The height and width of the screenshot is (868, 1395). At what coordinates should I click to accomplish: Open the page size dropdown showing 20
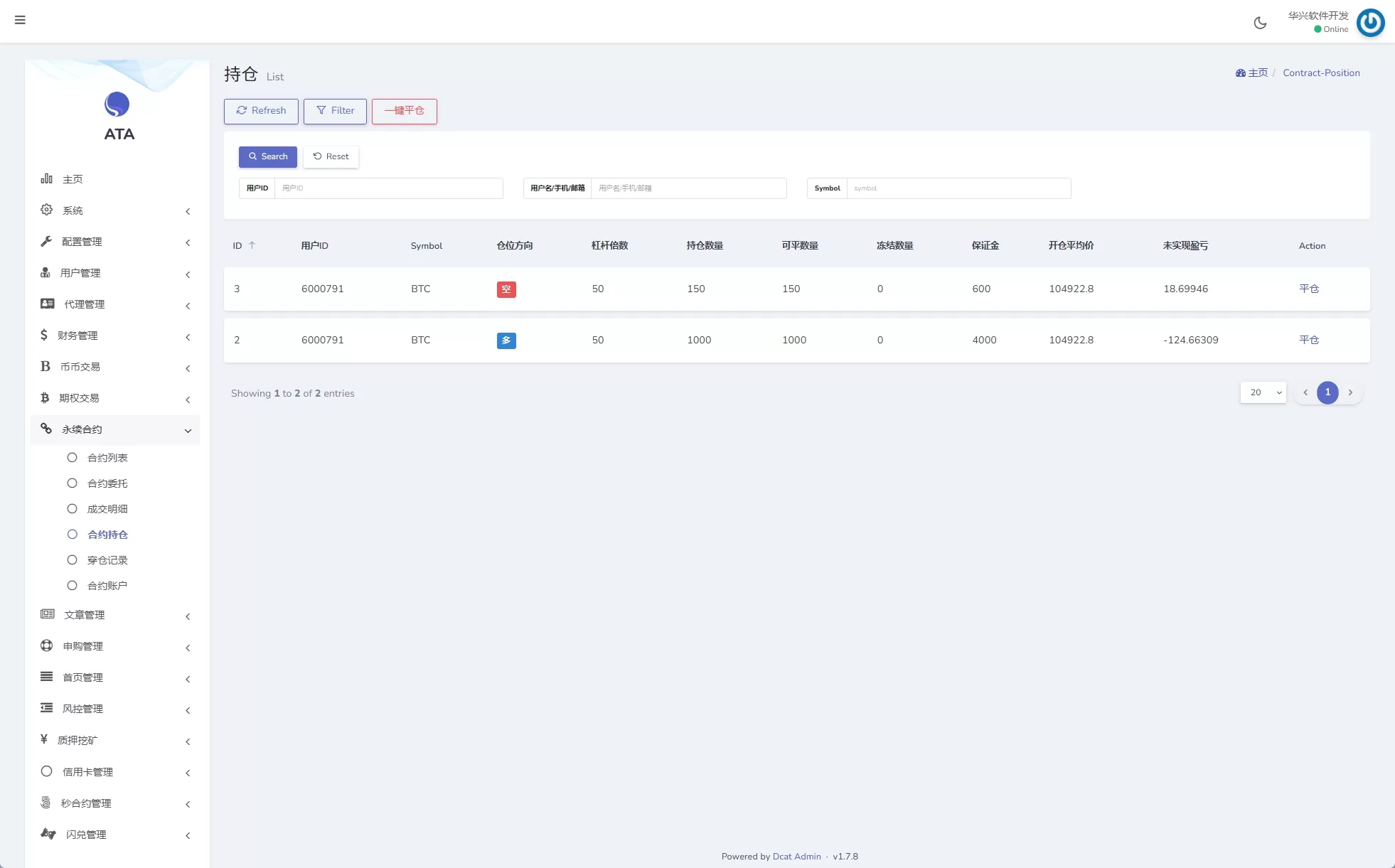[x=1263, y=392]
